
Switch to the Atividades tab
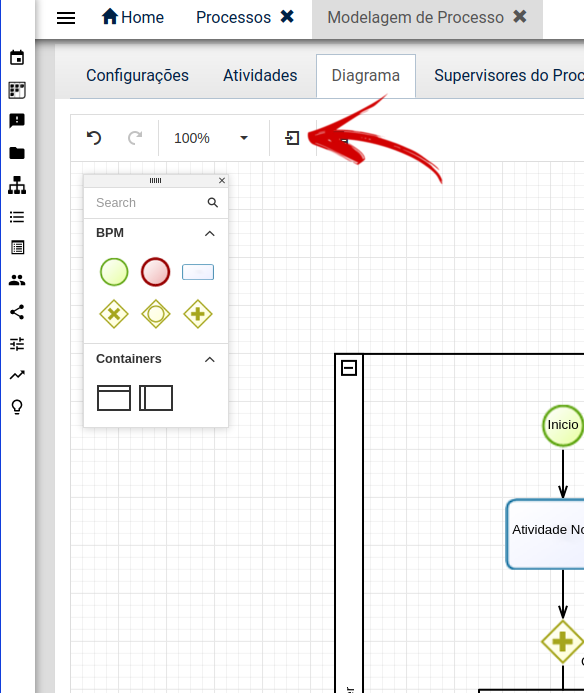260,76
